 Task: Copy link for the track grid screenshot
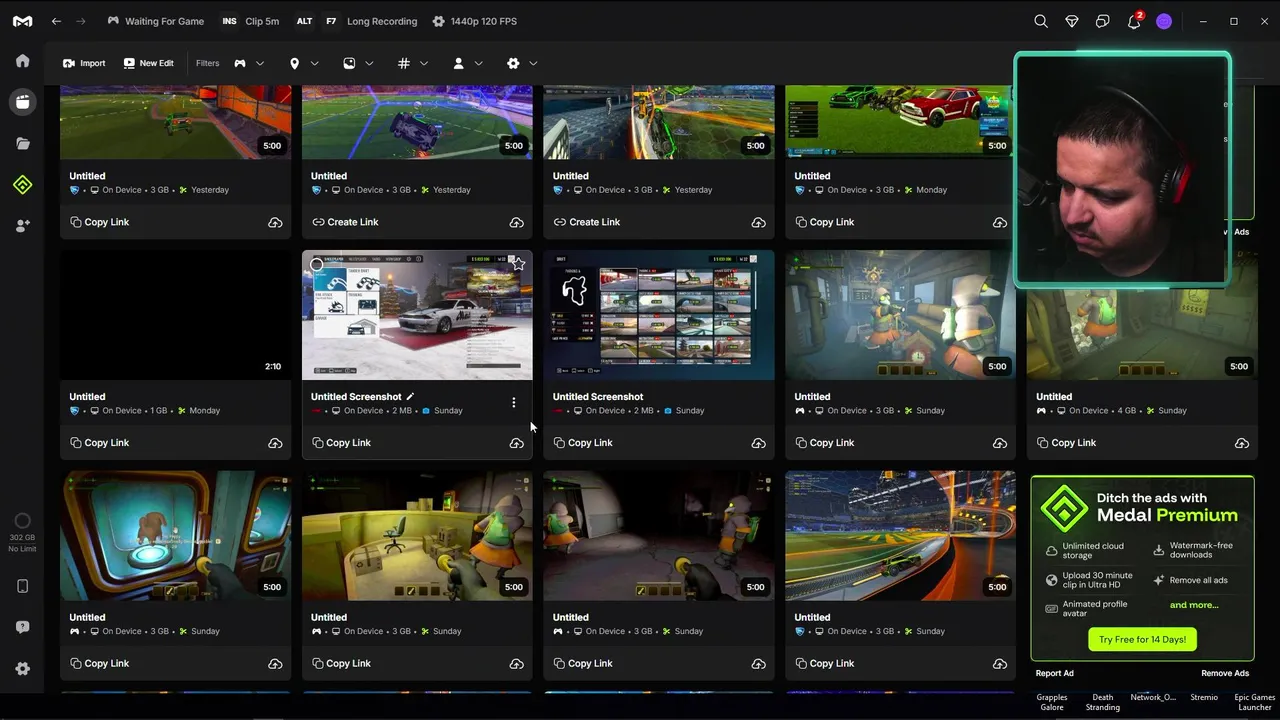pos(582,443)
